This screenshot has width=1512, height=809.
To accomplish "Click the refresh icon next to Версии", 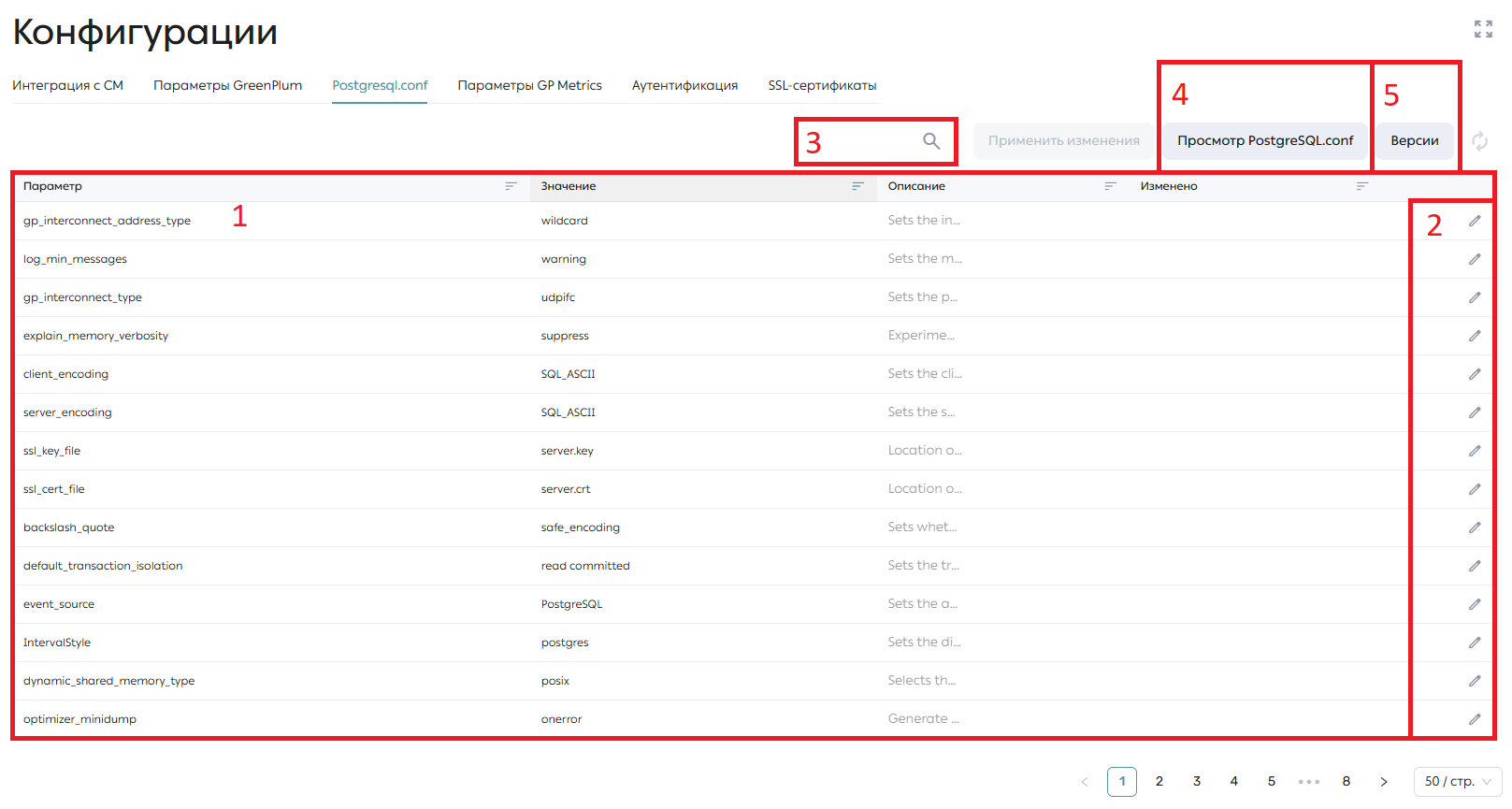I will (1479, 141).
